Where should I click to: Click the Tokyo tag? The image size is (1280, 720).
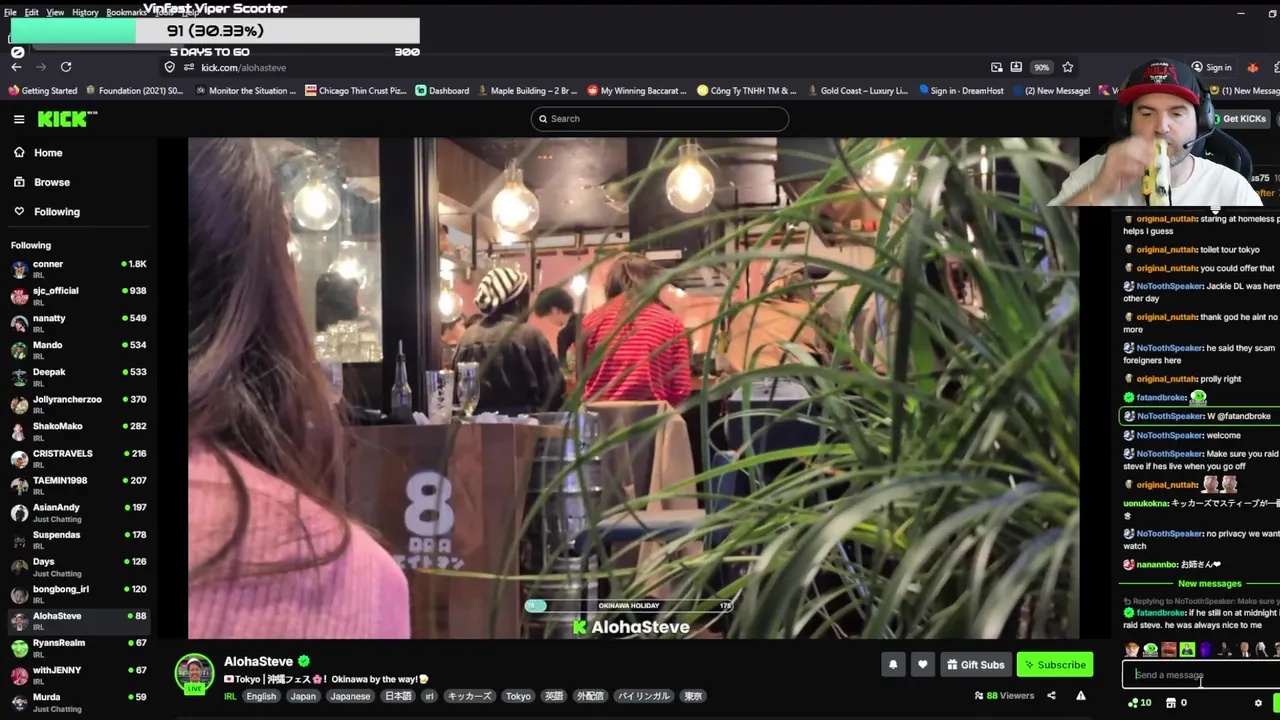click(518, 697)
